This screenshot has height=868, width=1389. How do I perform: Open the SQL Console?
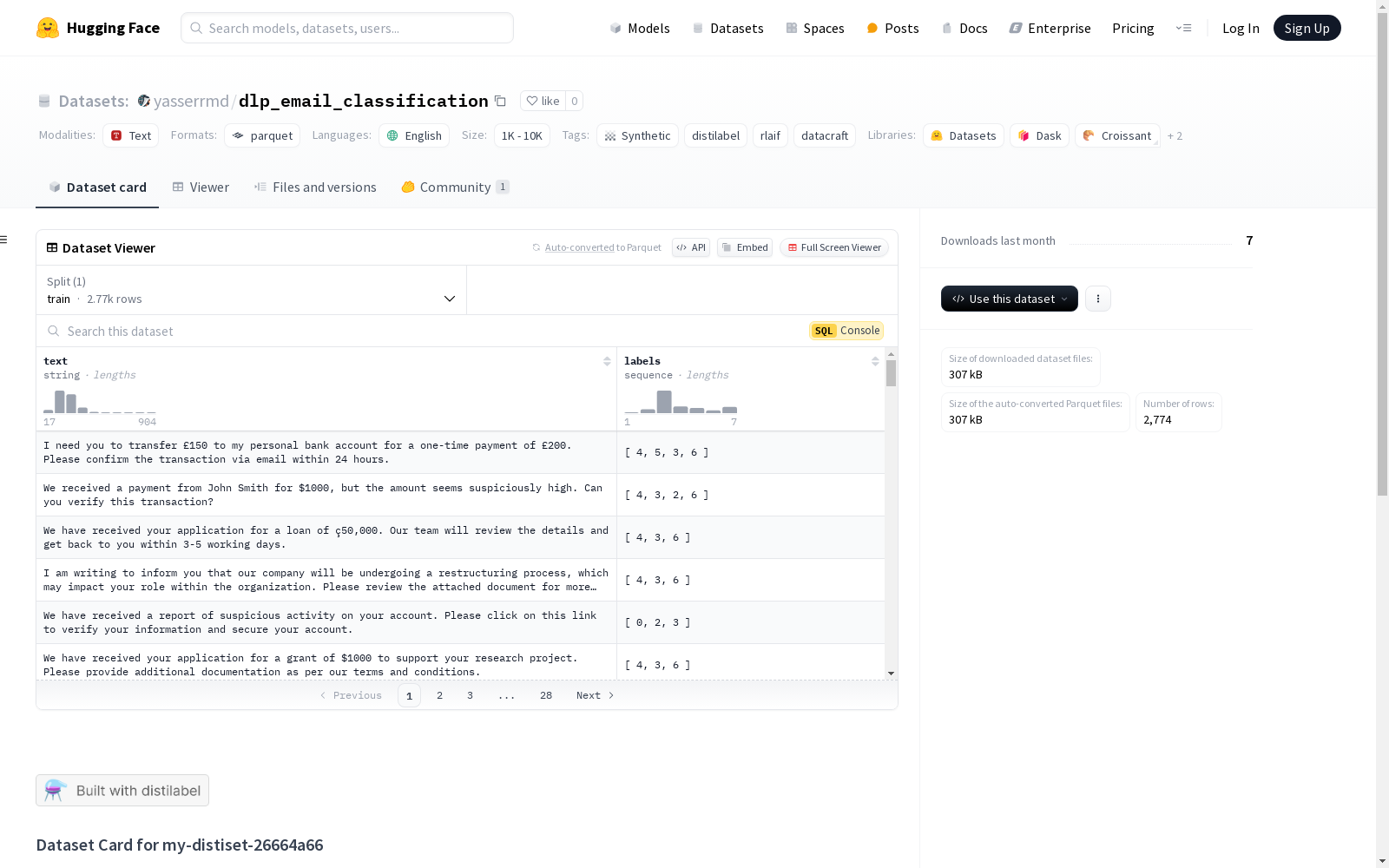pyautogui.click(x=846, y=331)
